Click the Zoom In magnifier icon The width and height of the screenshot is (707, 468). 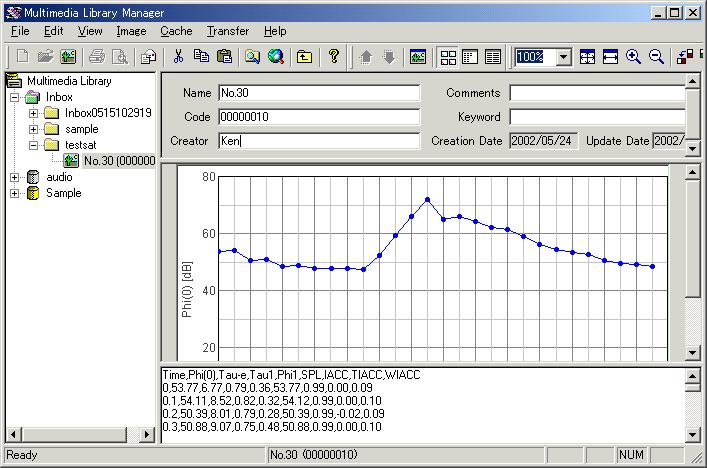click(x=634, y=57)
